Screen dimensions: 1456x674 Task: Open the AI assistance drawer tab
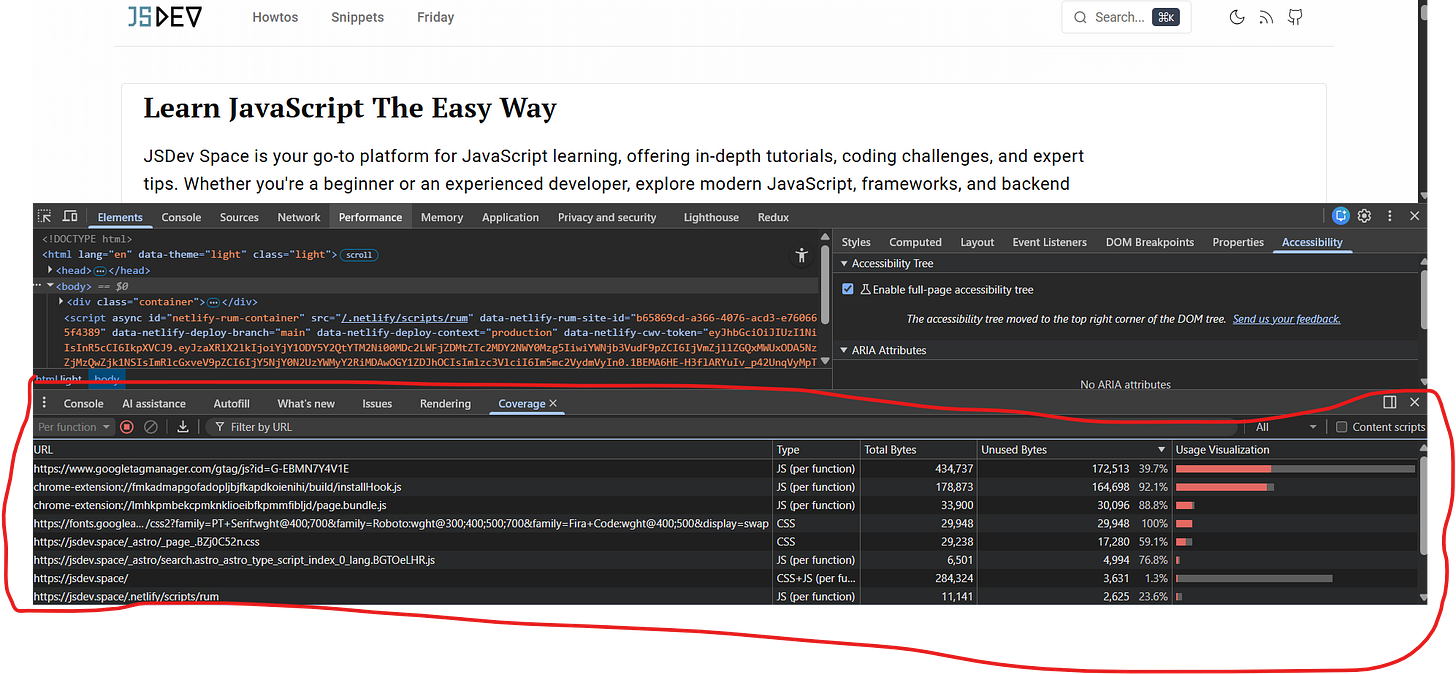click(154, 404)
